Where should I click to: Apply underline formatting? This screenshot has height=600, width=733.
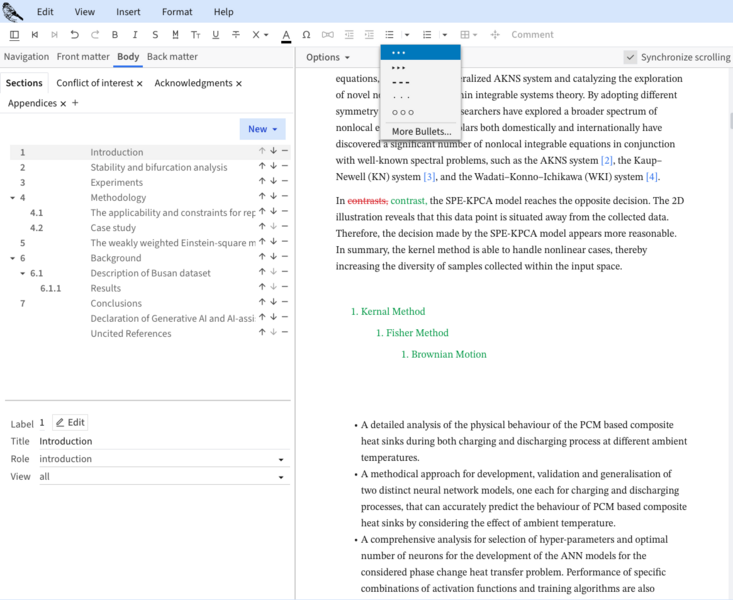(216, 35)
